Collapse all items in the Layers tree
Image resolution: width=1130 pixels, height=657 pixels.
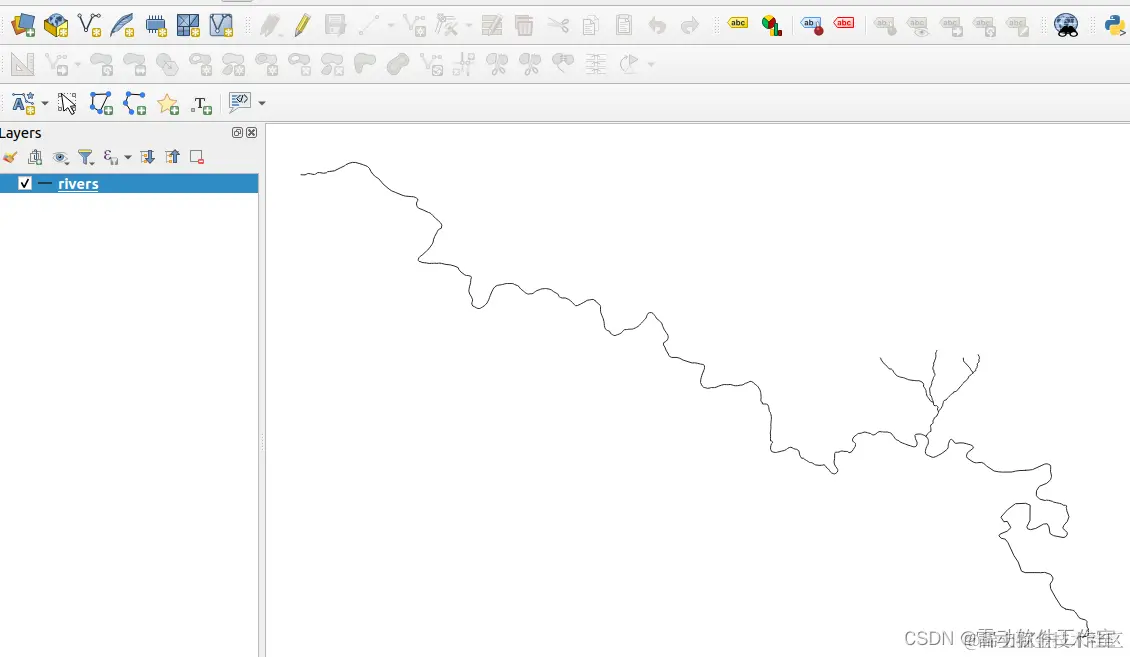[172, 157]
